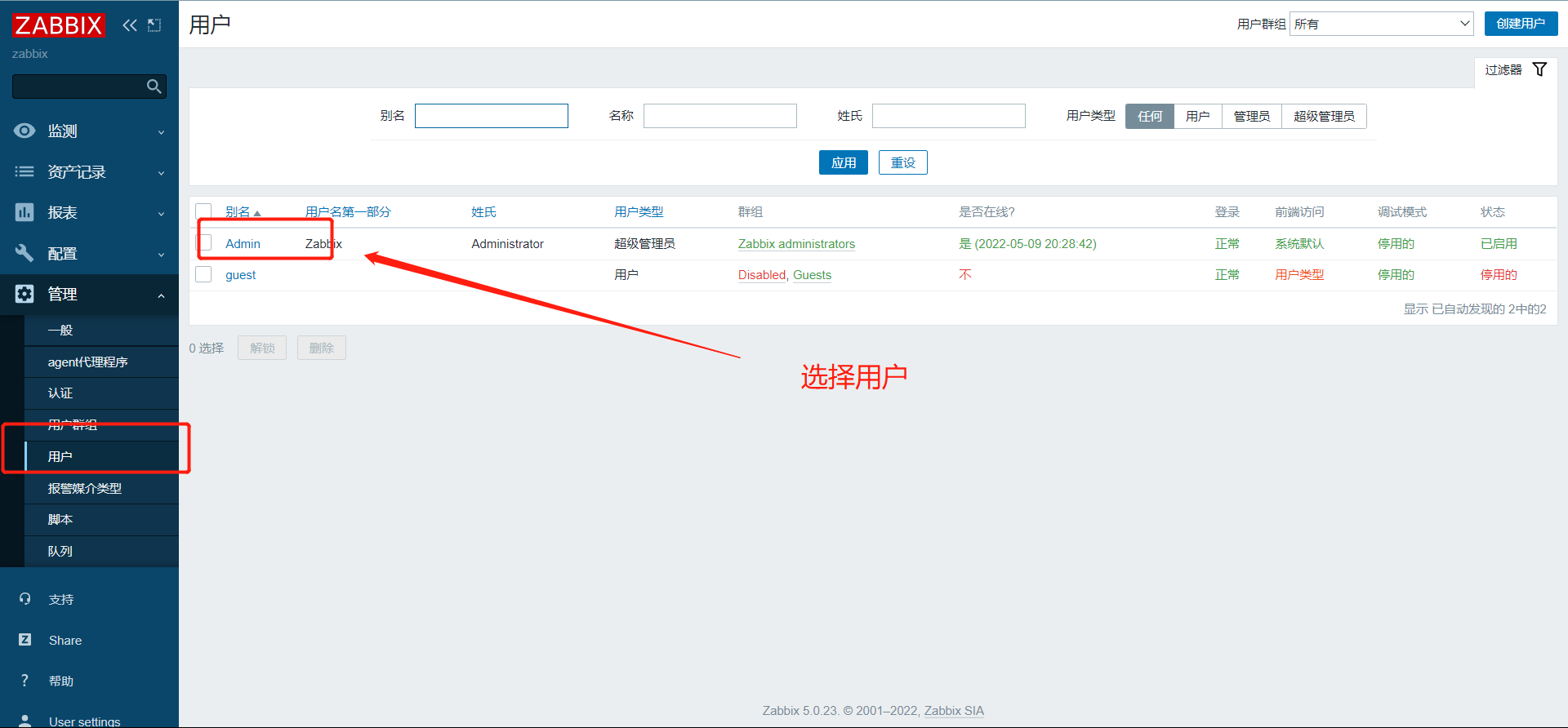The image size is (1568, 728).
Task: Click Admin's 系统默认 frontend access value
Action: pyautogui.click(x=1299, y=243)
